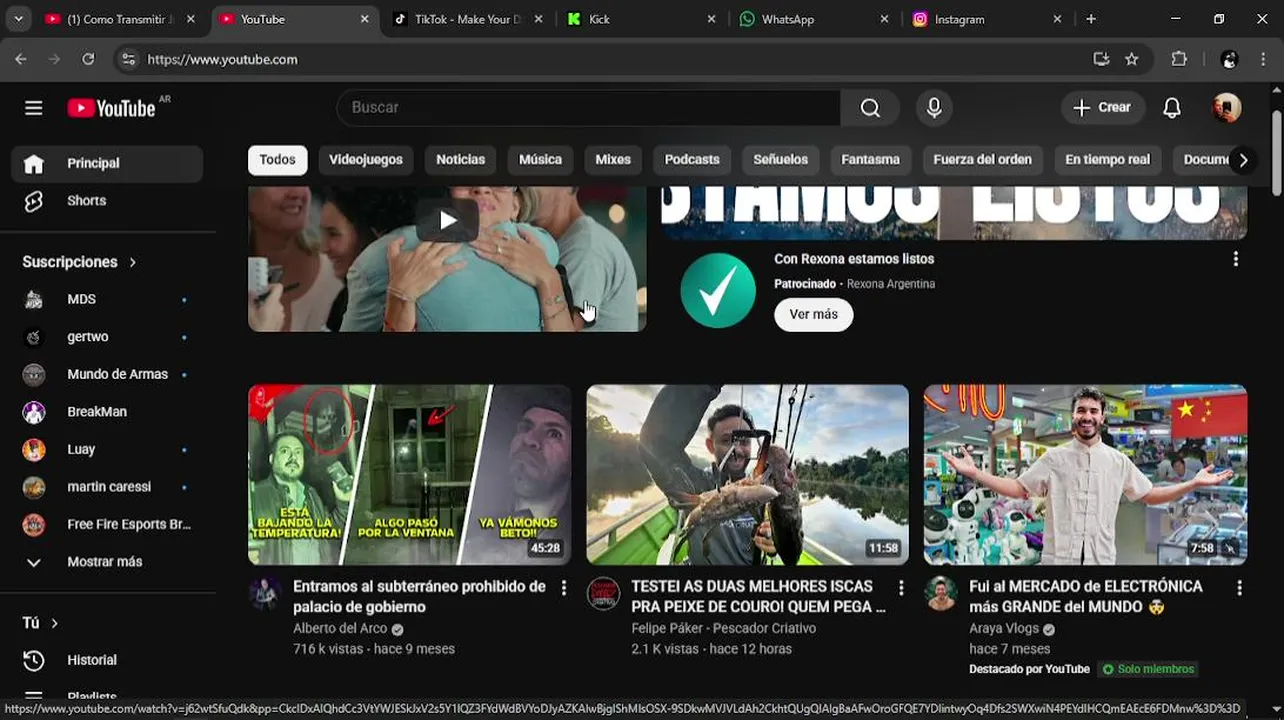The image size is (1284, 720).
Task: Click the Buscar search field
Action: point(589,108)
